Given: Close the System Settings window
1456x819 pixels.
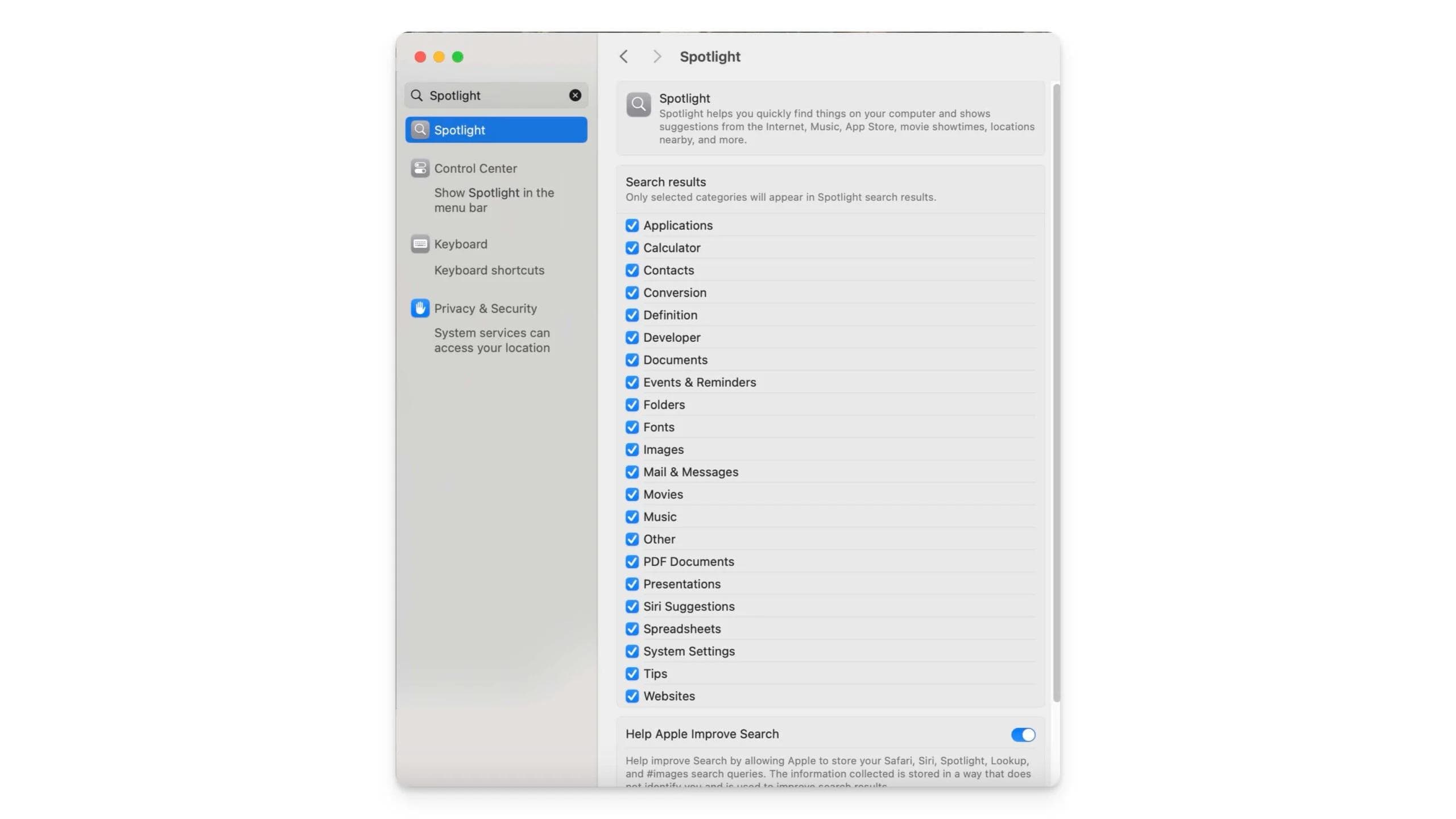Looking at the screenshot, I should (x=420, y=57).
